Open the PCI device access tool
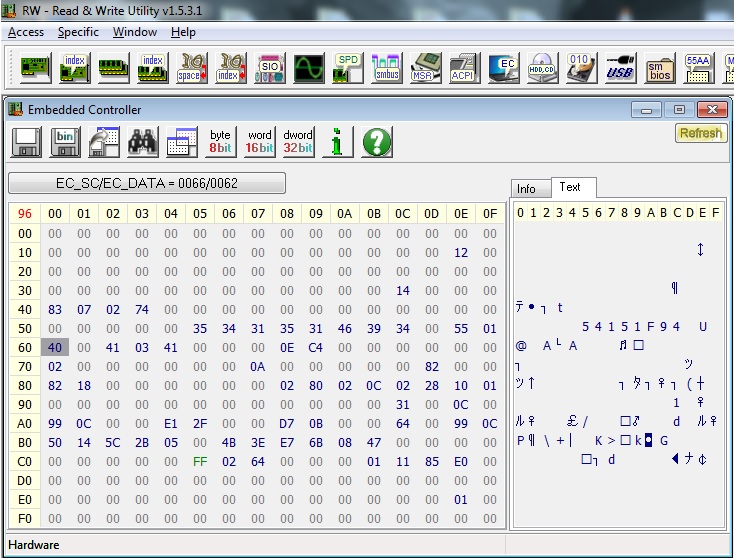Image resolution: width=734 pixels, height=558 pixels. [36, 68]
